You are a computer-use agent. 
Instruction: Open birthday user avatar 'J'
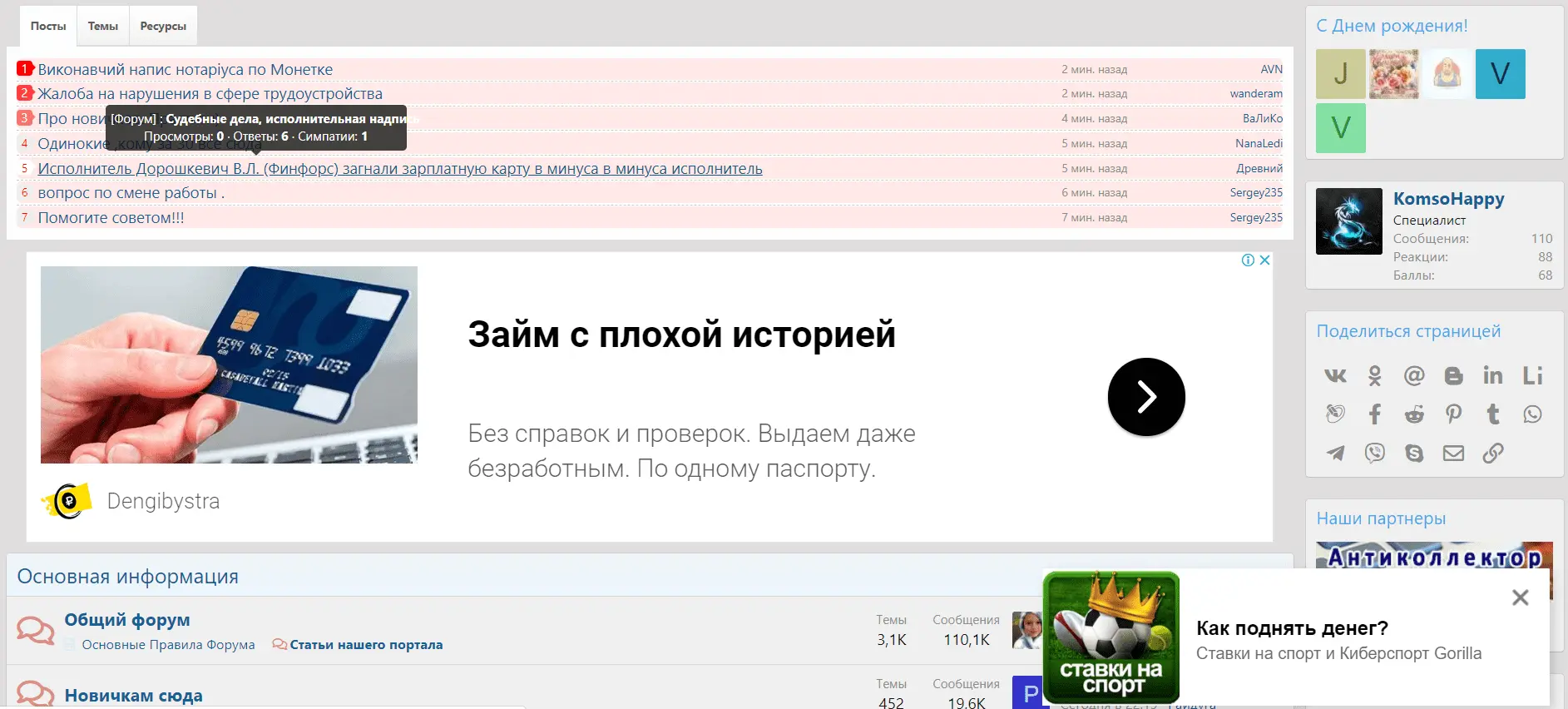point(1341,74)
